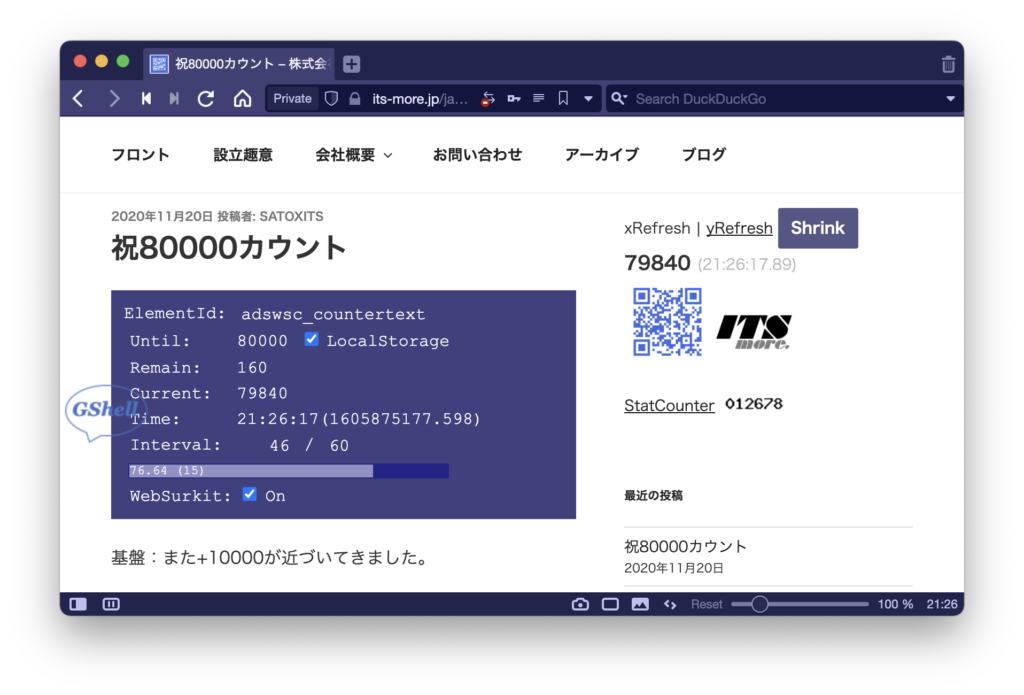
Task: Open the closed tabs trash icon
Action: pos(948,64)
